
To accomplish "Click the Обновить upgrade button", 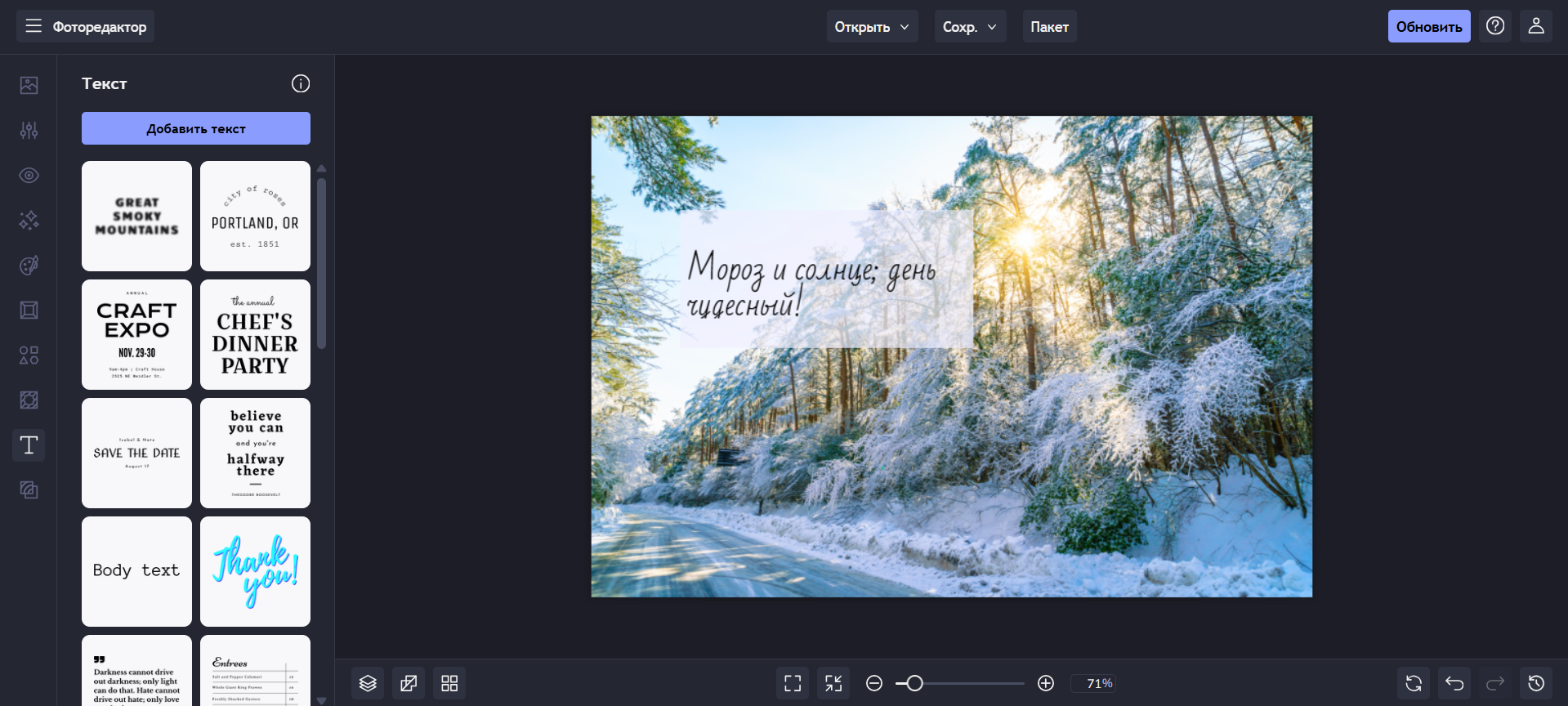I will (1428, 27).
